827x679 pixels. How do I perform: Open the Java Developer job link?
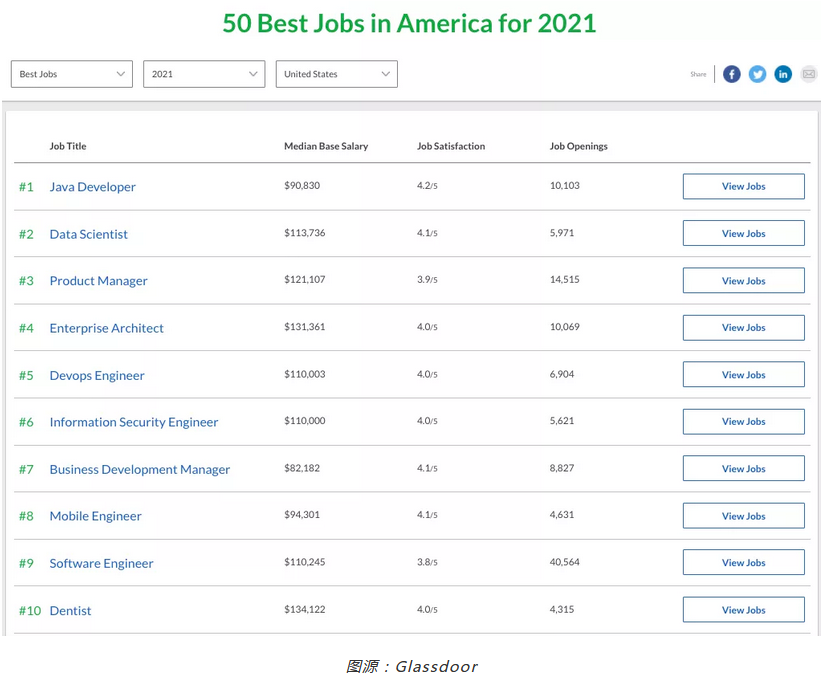(x=92, y=187)
